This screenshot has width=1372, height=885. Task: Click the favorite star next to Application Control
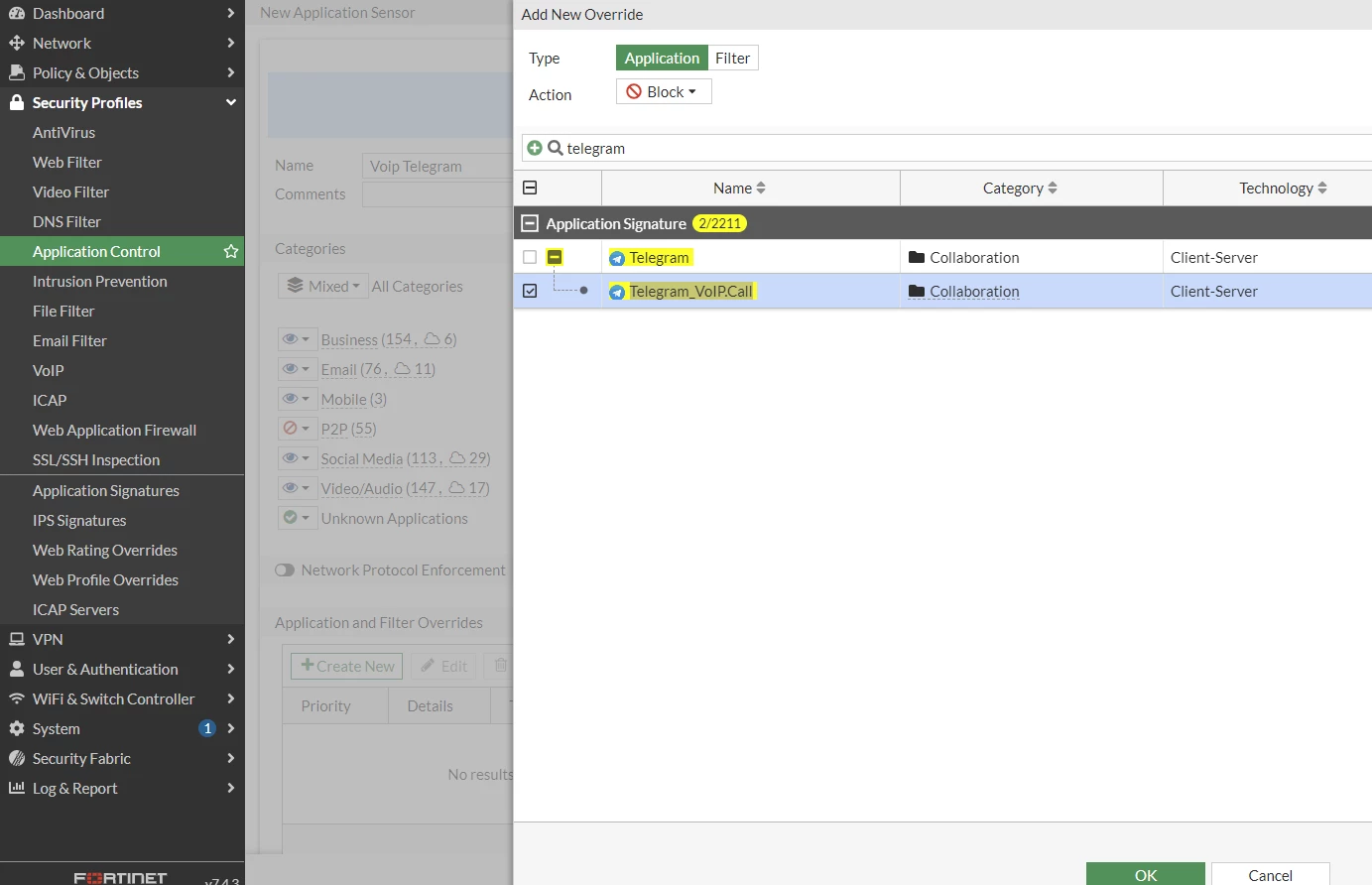click(231, 252)
